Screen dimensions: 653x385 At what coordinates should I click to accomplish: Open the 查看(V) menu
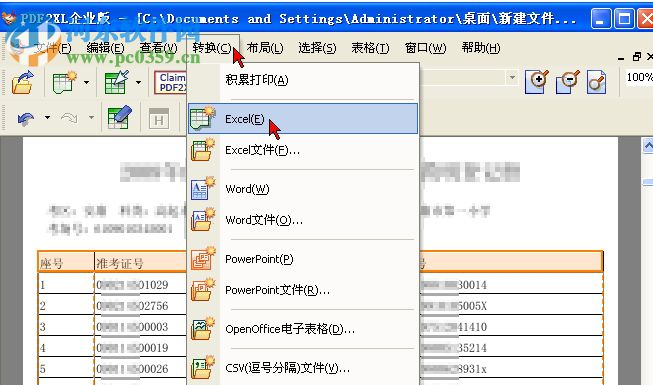[x=159, y=48]
